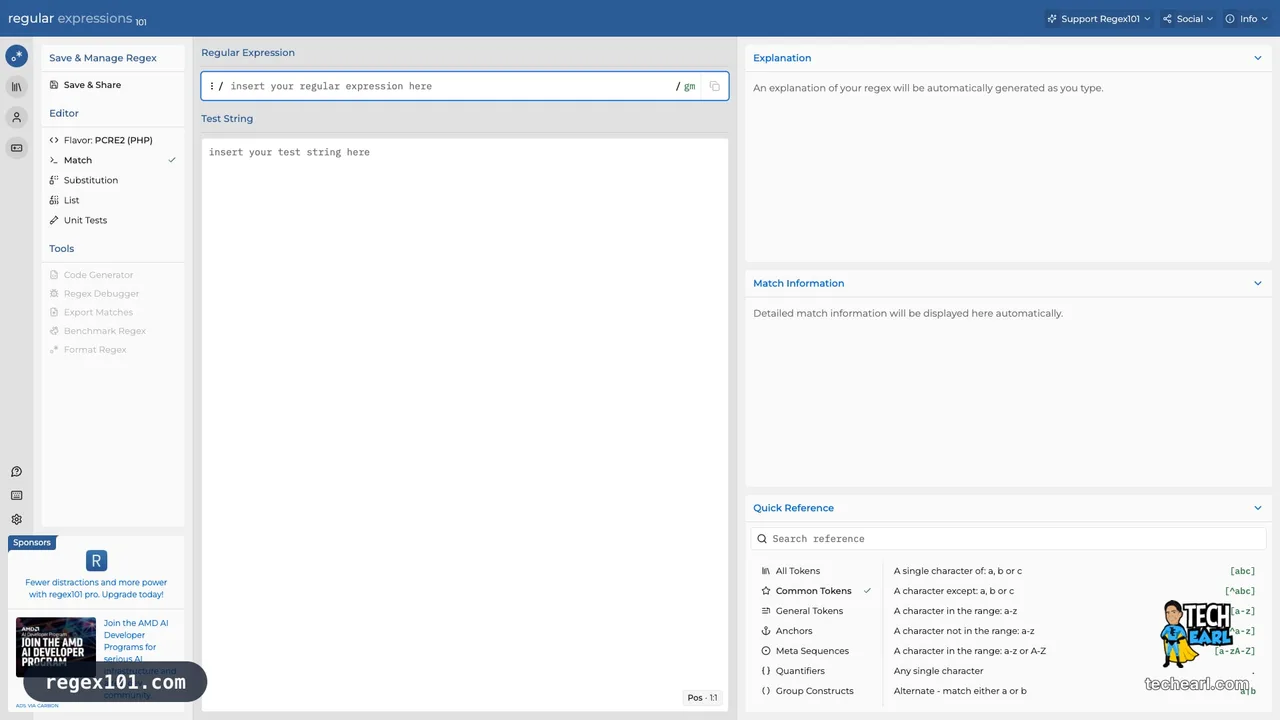1280x720 pixels.
Task: Click the Common Tokens star icon
Action: coord(766,591)
